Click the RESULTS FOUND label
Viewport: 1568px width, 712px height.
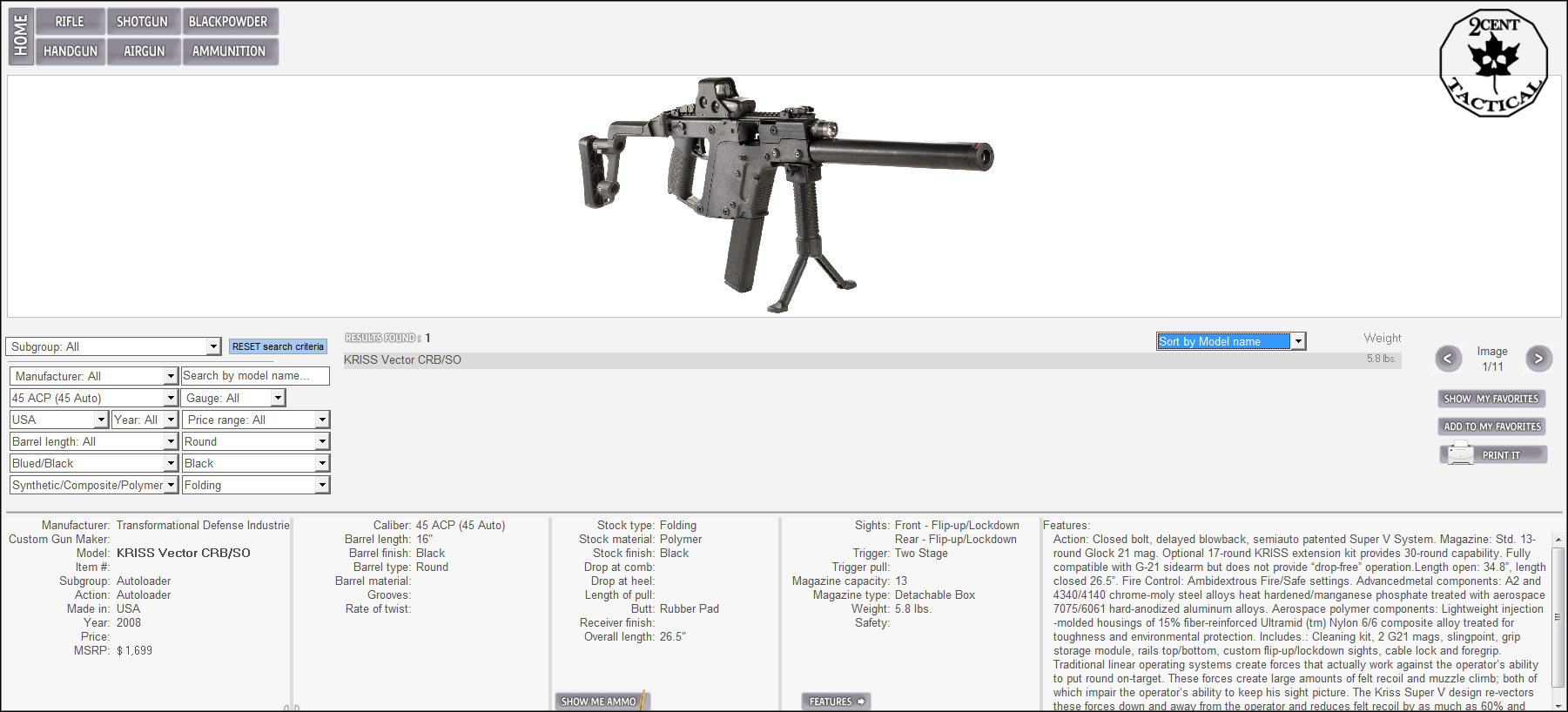click(383, 338)
